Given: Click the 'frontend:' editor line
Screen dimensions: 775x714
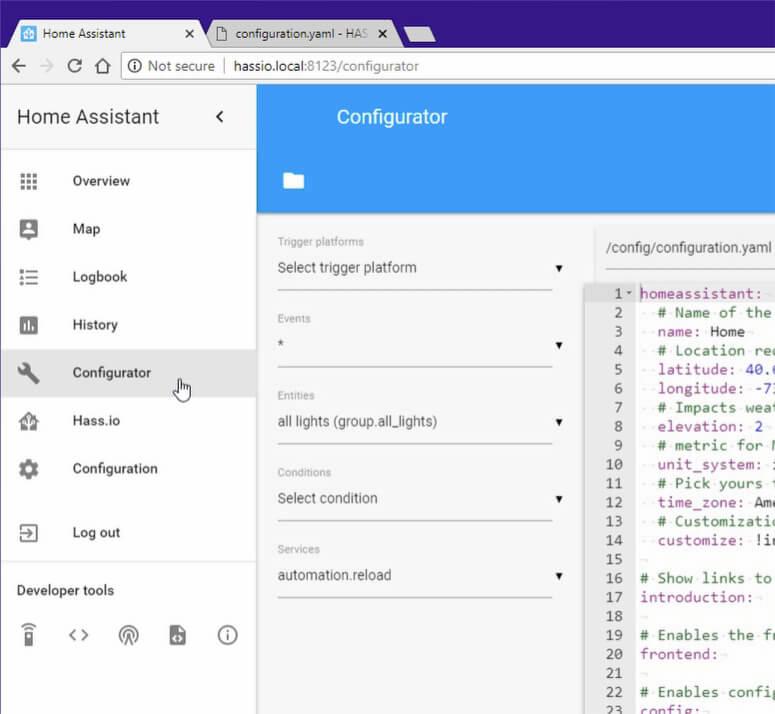Looking at the screenshot, I should pyautogui.click(x=679, y=654).
